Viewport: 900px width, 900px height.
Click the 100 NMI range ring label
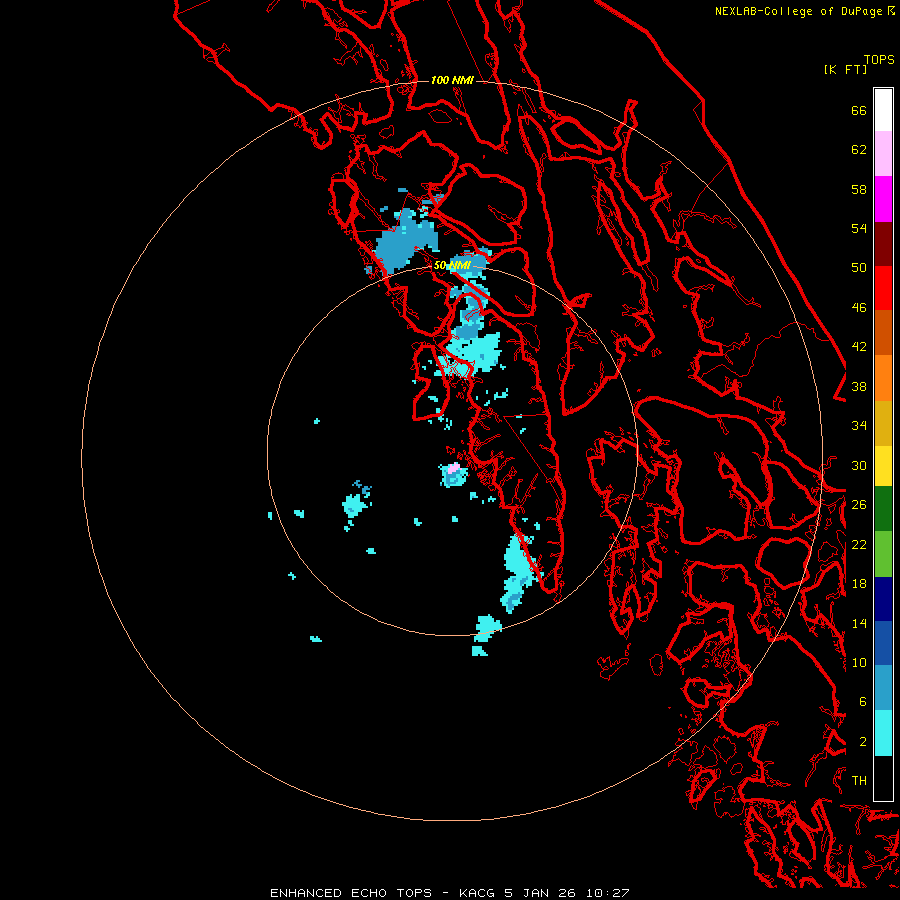tap(452, 80)
